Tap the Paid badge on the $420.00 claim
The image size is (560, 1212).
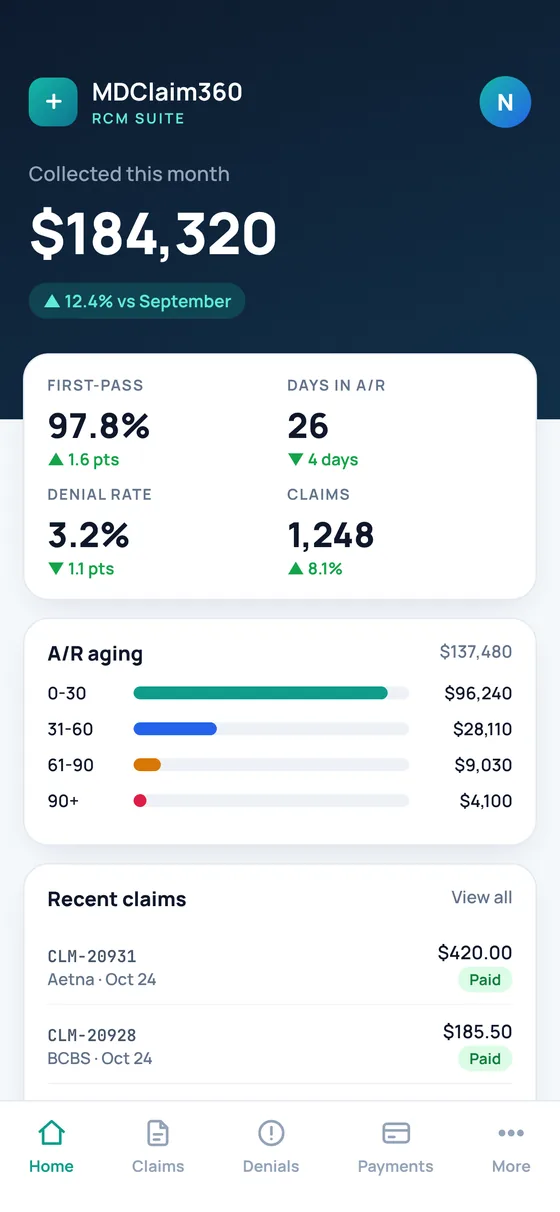tap(485, 980)
